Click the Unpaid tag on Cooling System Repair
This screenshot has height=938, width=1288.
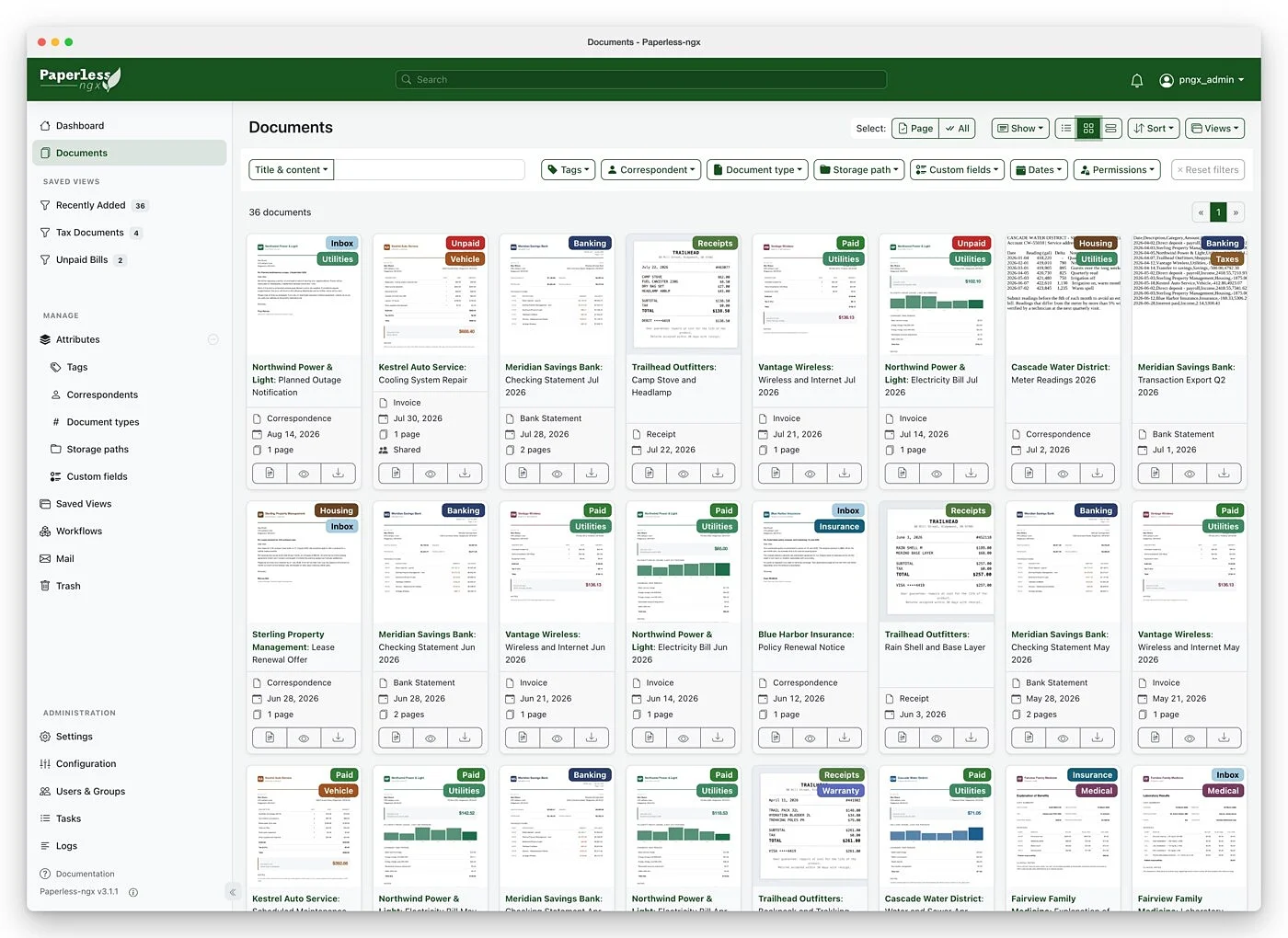[466, 244]
